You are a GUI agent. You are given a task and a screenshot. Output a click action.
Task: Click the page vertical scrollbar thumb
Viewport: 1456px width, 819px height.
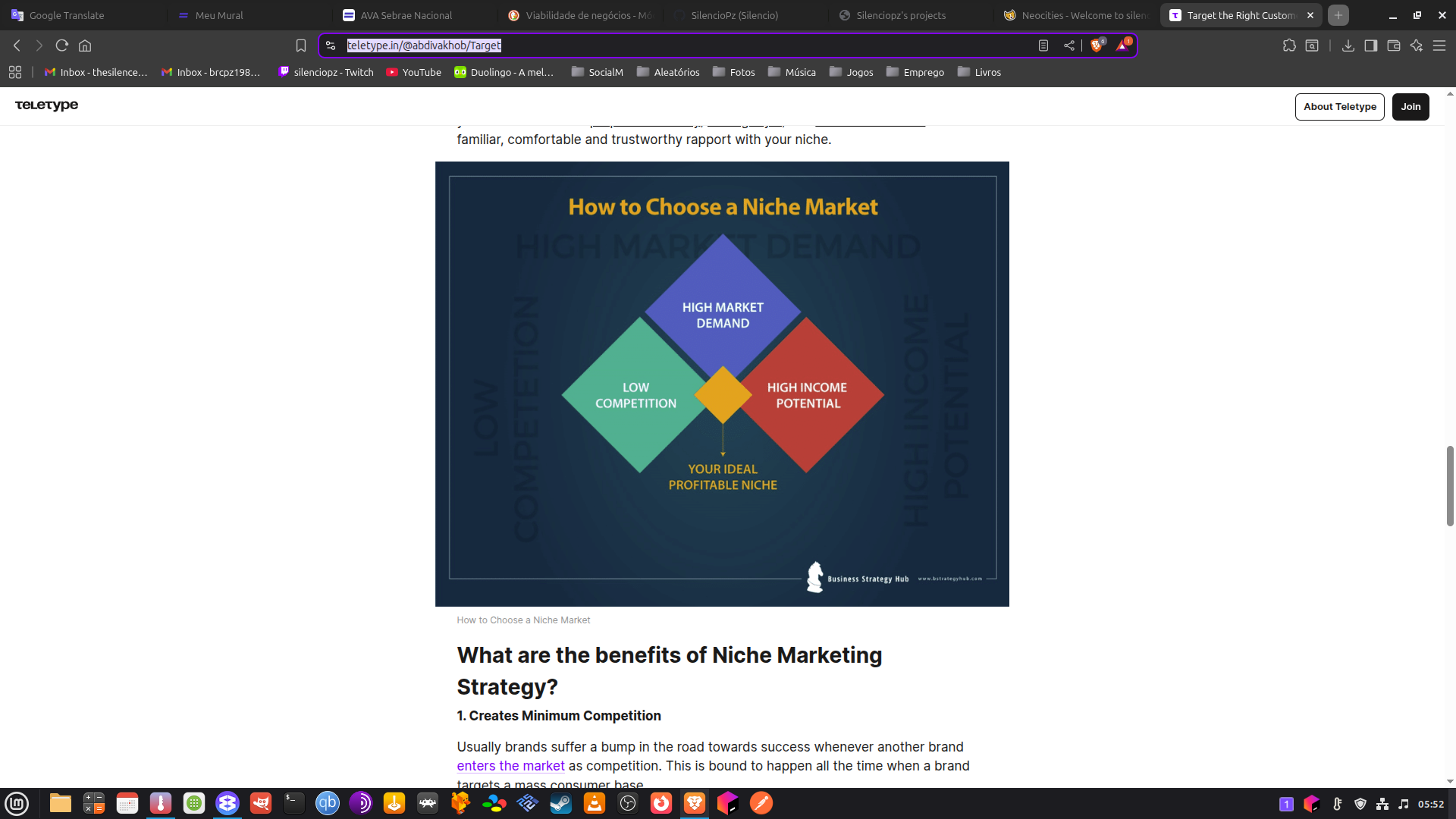point(1450,485)
